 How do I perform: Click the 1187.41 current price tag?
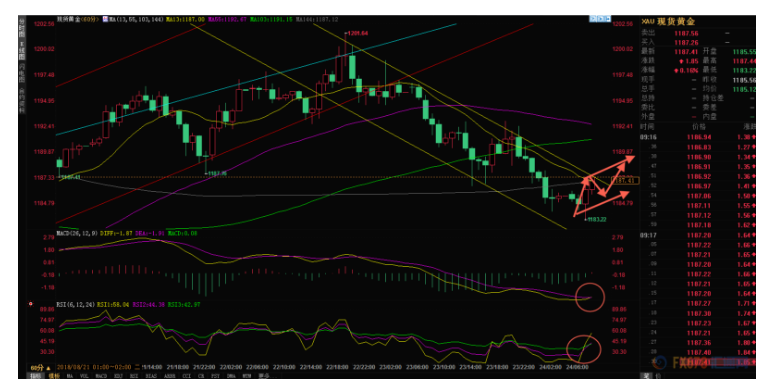click(x=625, y=181)
